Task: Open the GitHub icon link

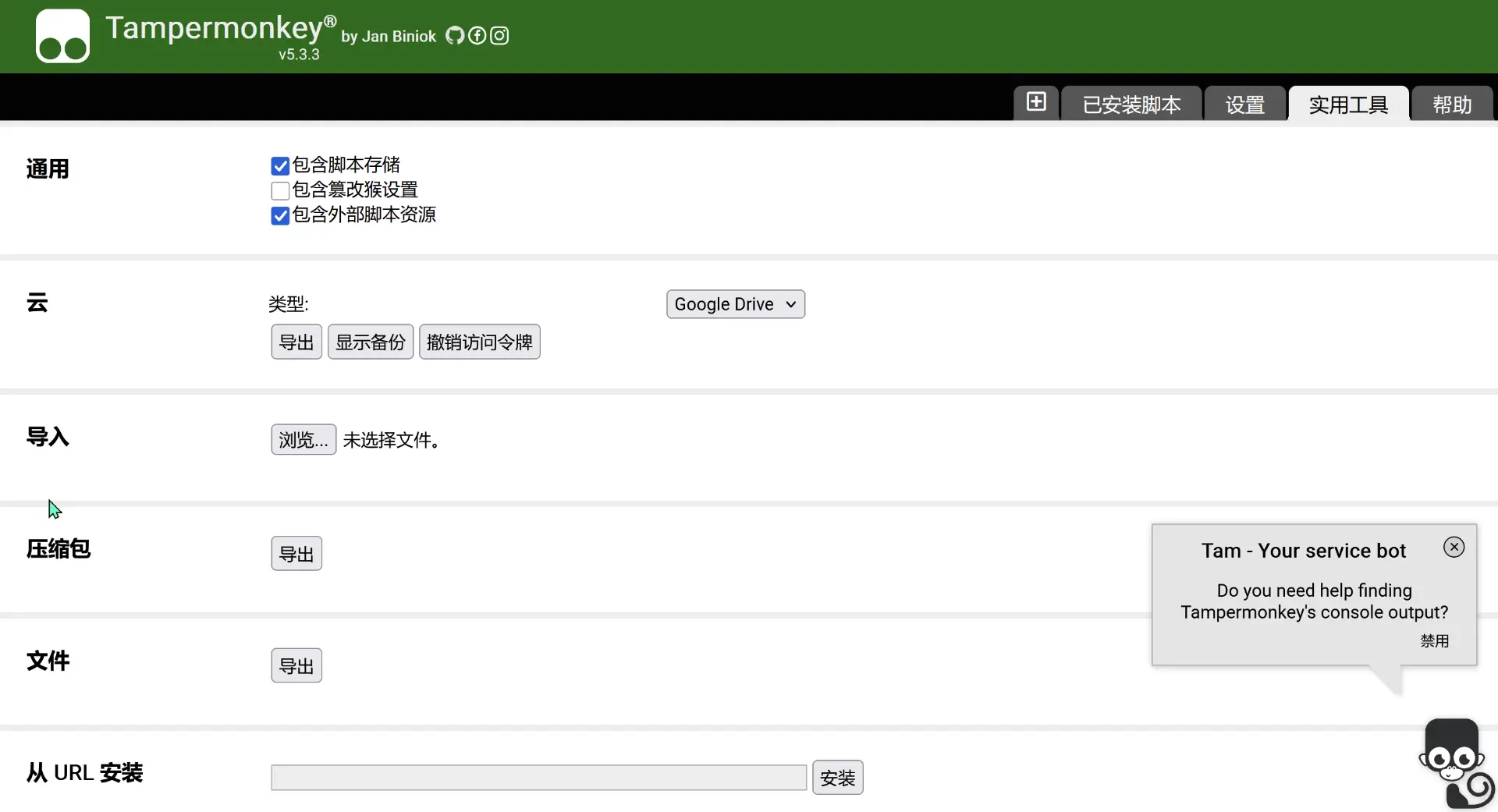Action: point(455,36)
